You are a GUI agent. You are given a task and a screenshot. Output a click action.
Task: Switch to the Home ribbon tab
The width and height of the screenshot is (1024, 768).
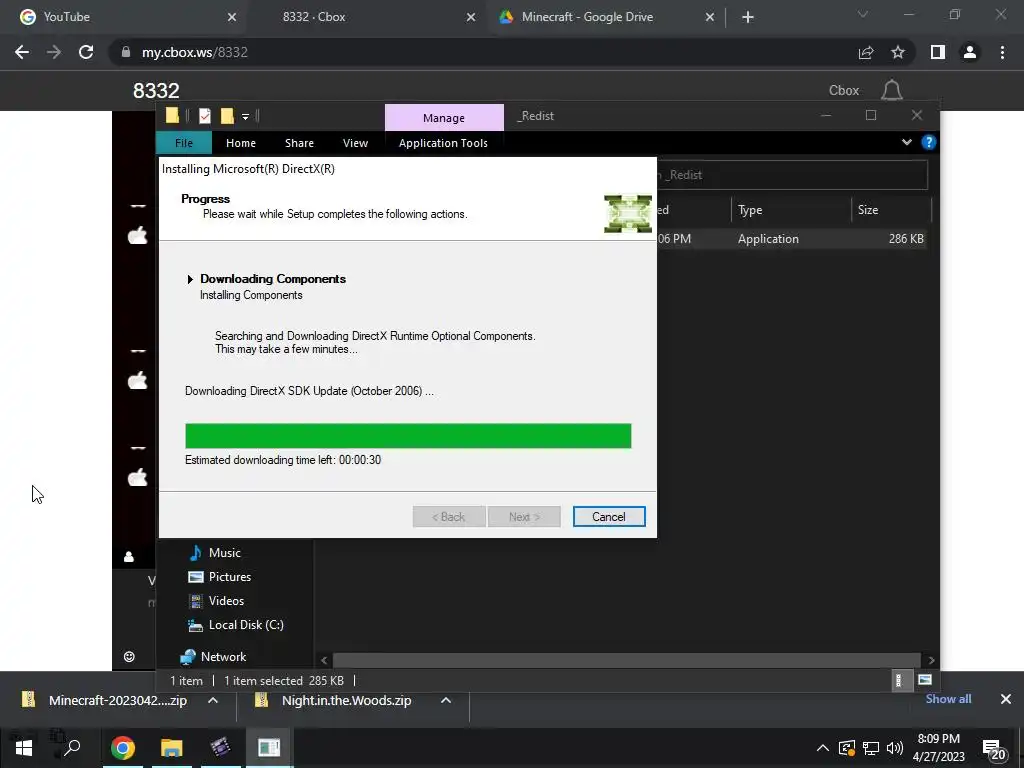[241, 143]
